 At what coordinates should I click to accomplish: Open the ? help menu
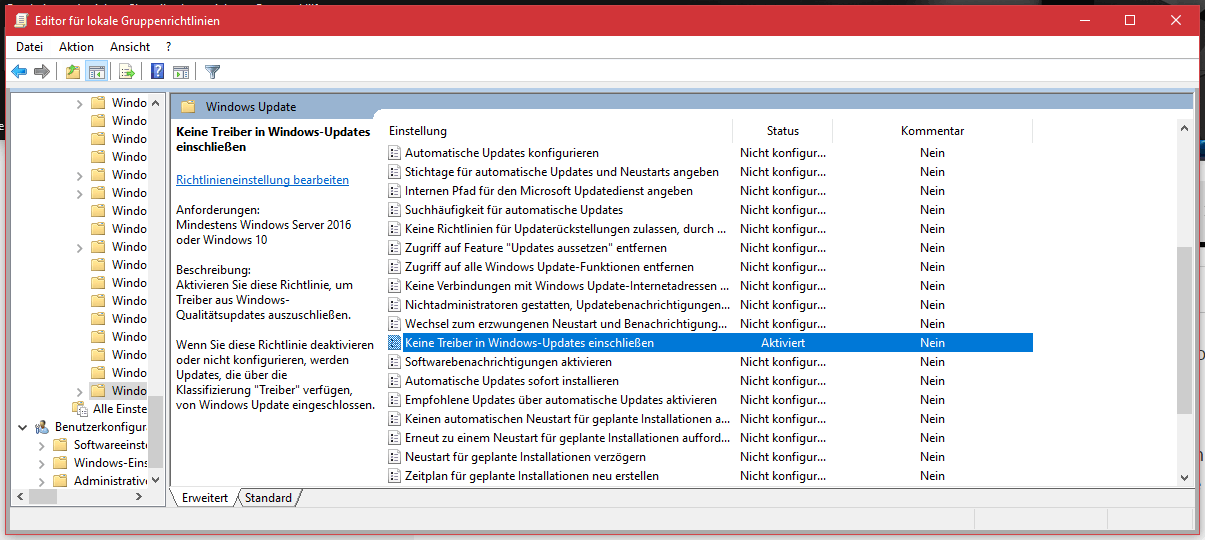point(169,47)
